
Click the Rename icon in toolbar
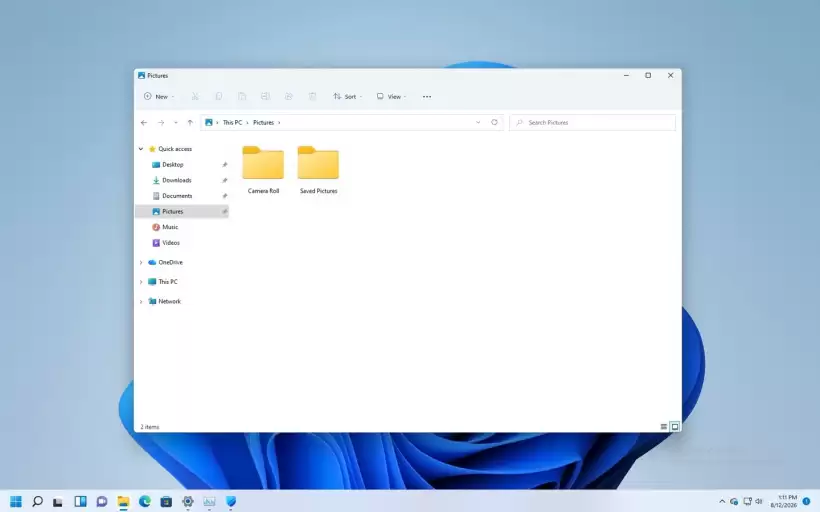coord(265,96)
